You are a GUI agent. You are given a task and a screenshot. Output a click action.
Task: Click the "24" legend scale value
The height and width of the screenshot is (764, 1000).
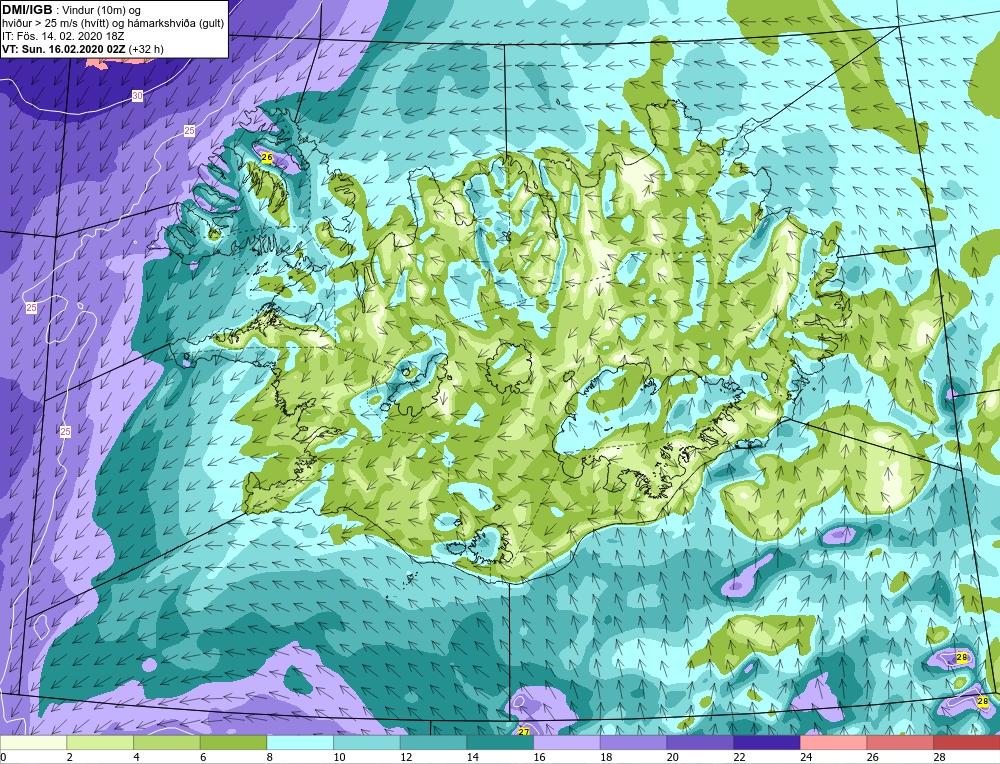805,757
